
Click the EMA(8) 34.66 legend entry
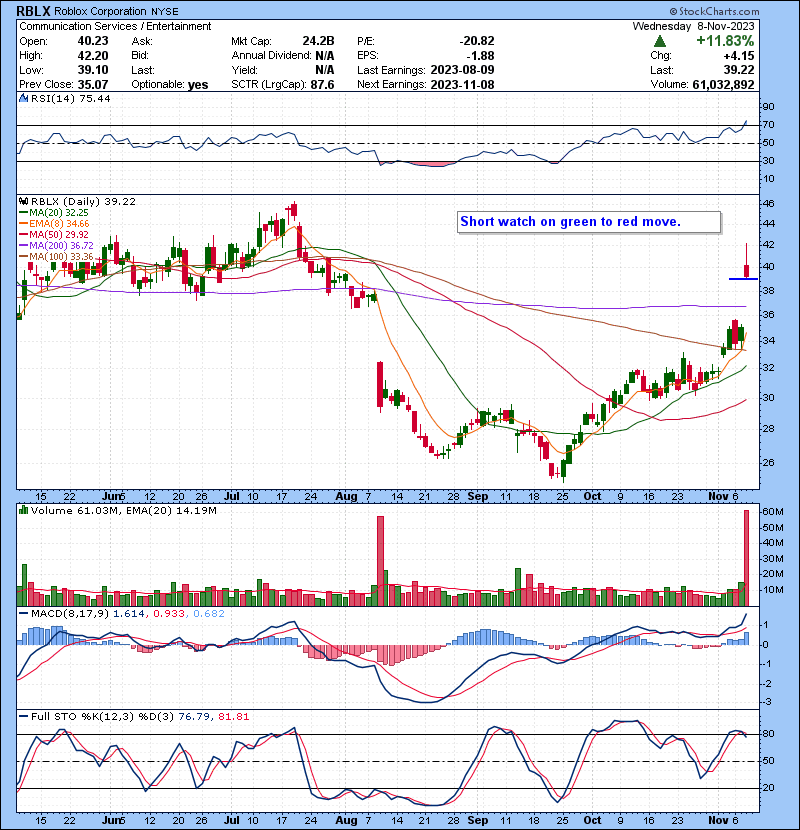tap(54, 224)
